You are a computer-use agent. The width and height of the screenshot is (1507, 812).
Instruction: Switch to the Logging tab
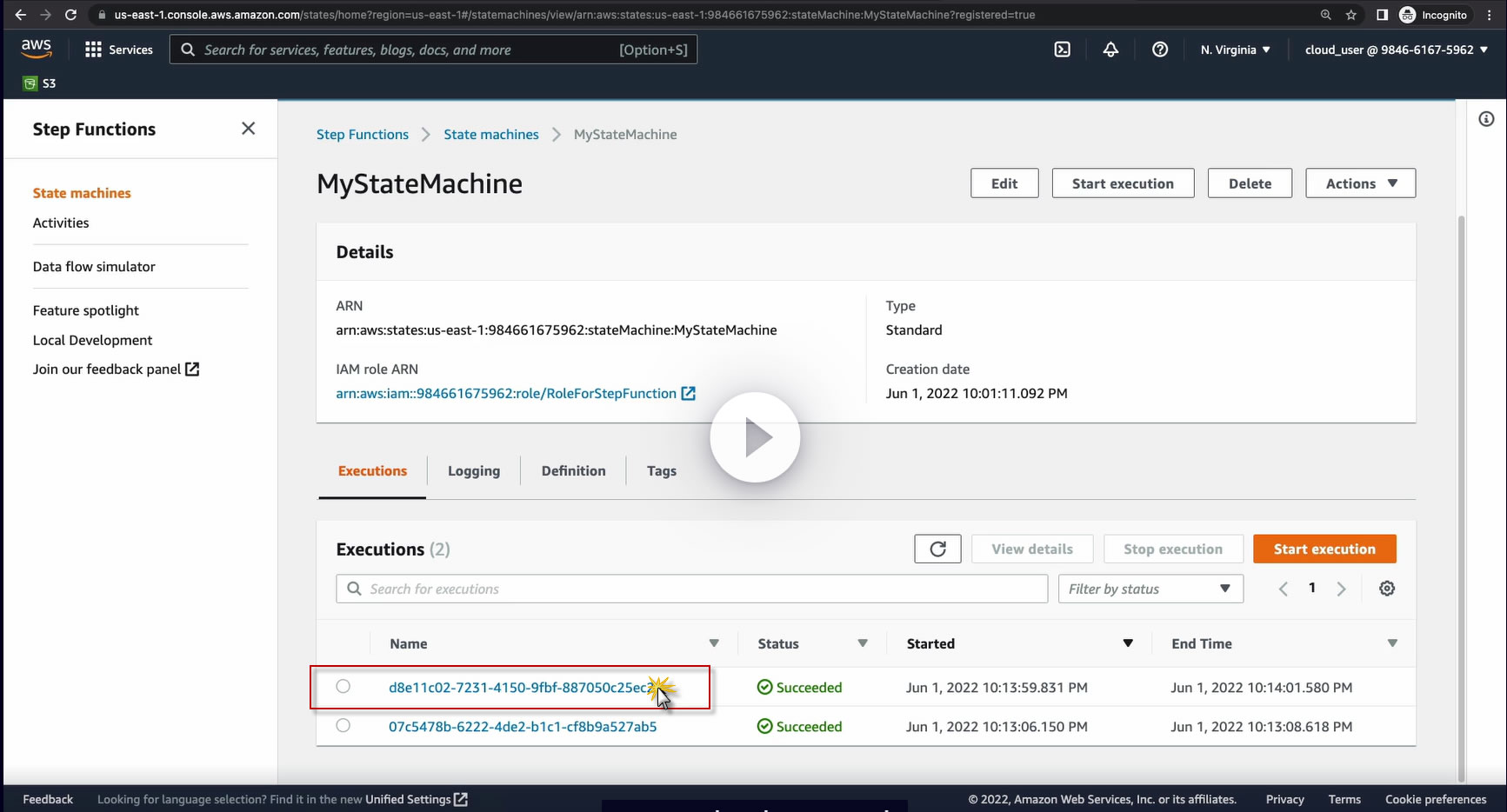pos(473,470)
